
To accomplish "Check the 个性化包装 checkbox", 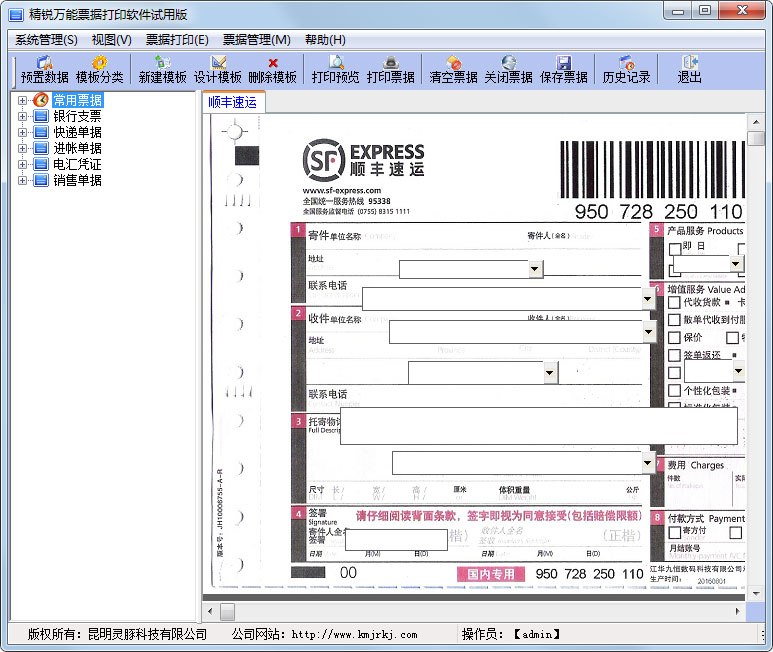I will 674,390.
